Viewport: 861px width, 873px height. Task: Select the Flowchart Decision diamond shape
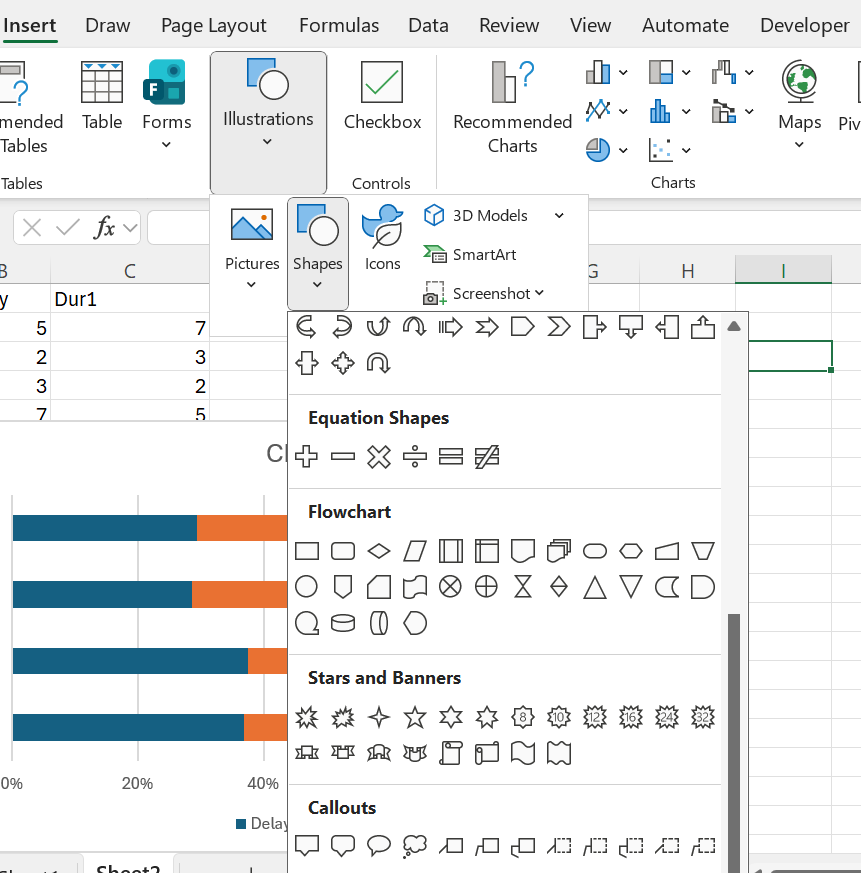379,551
